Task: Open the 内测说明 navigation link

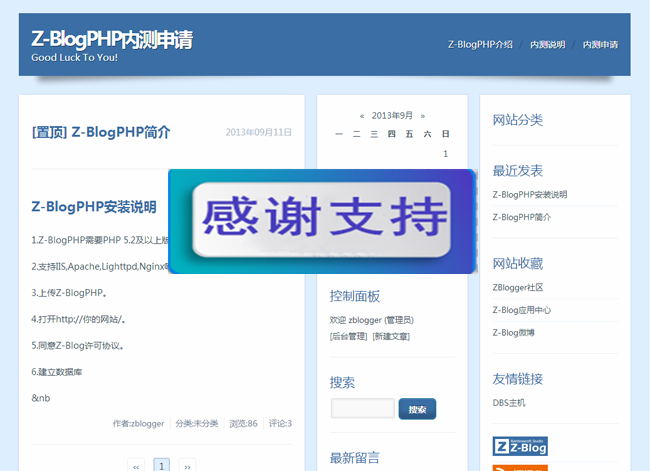Action: pyautogui.click(x=548, y=44)
